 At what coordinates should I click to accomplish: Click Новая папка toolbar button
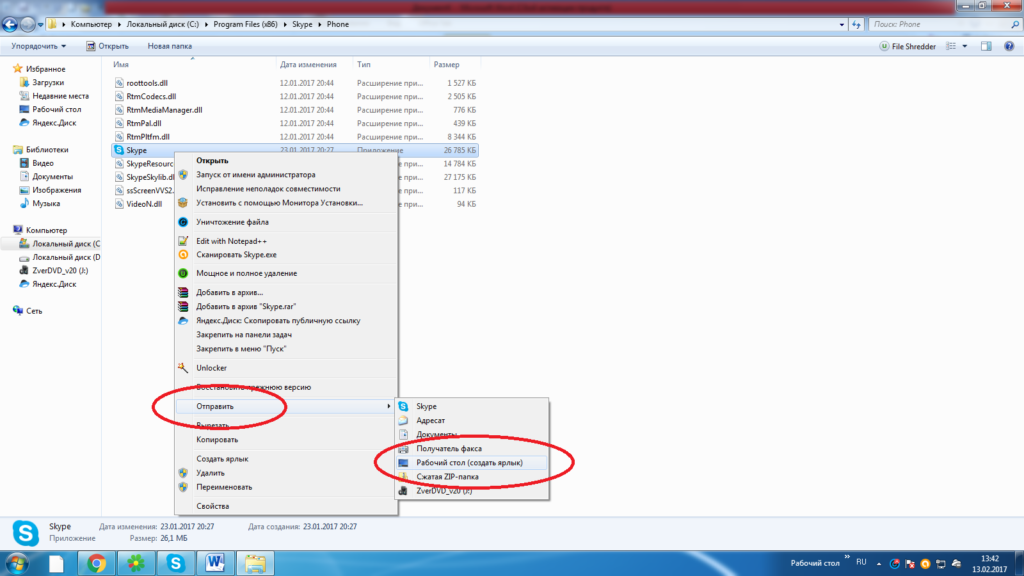point(170,46)
